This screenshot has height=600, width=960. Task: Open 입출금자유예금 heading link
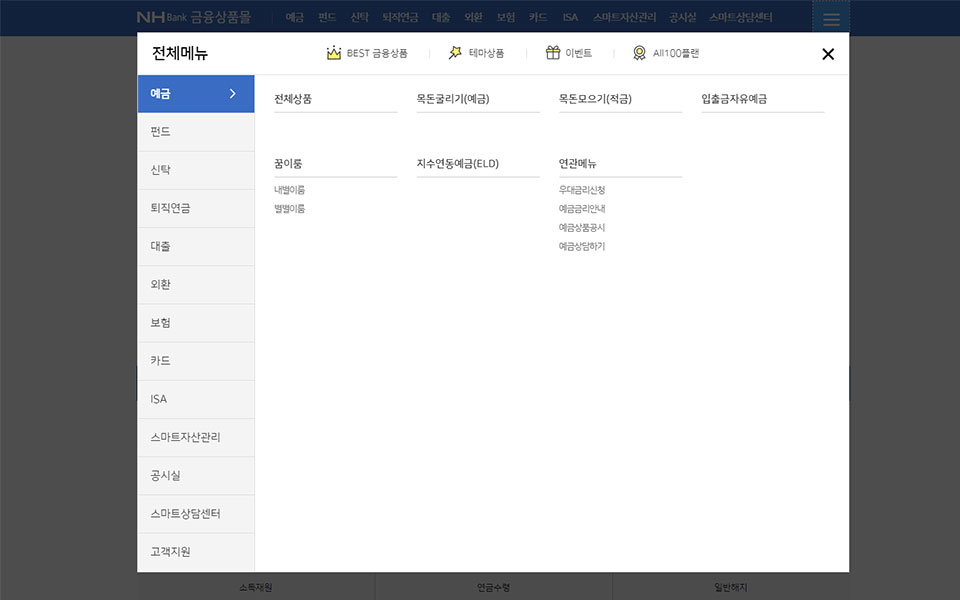[734, 99]
